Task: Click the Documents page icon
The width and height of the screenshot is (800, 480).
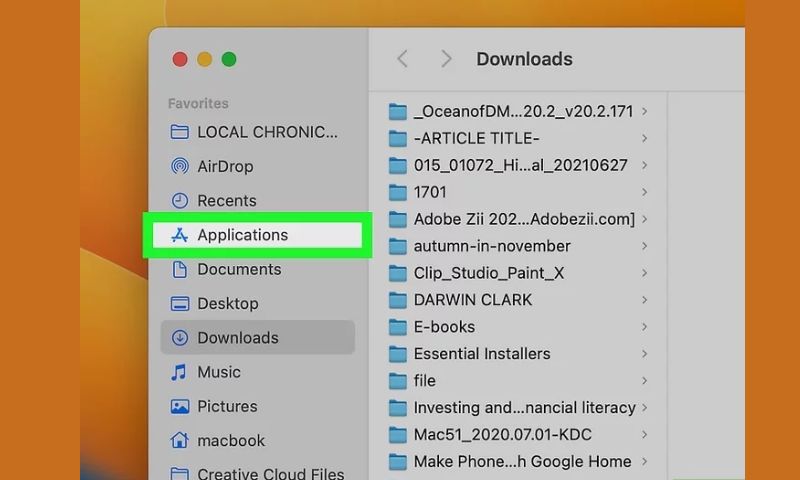Action: pyautogui.click(x=180, y=269)
